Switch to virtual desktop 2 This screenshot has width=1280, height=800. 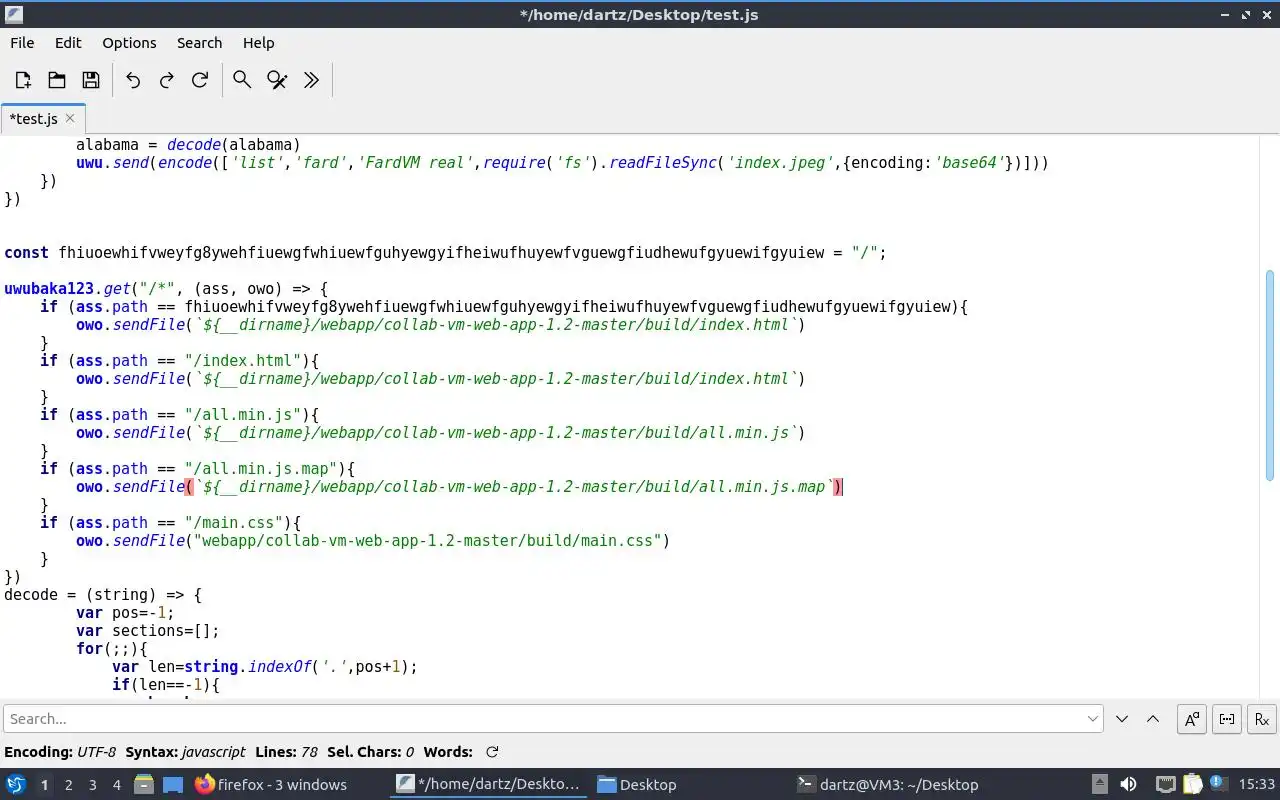(68, 785)
